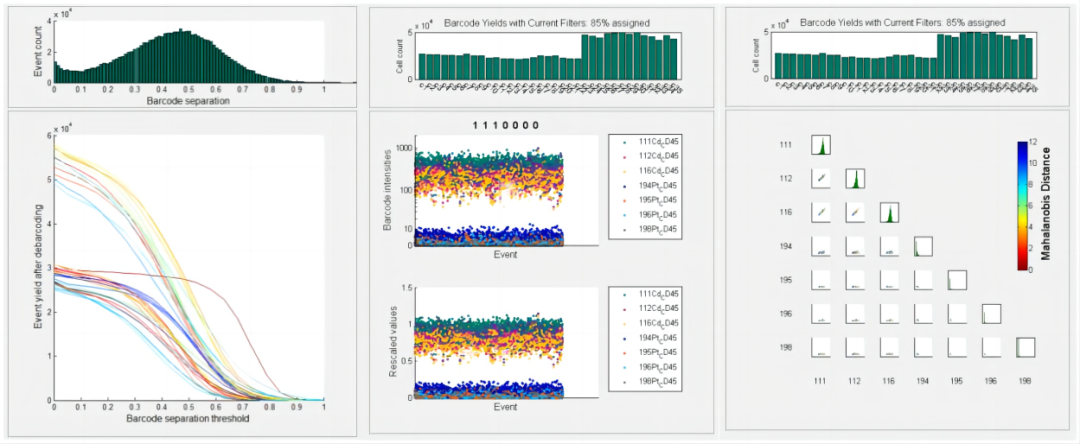Click the middle Barcode Yields bar chart
This screenshot has width=1080, height=444.
click(548, 57)
